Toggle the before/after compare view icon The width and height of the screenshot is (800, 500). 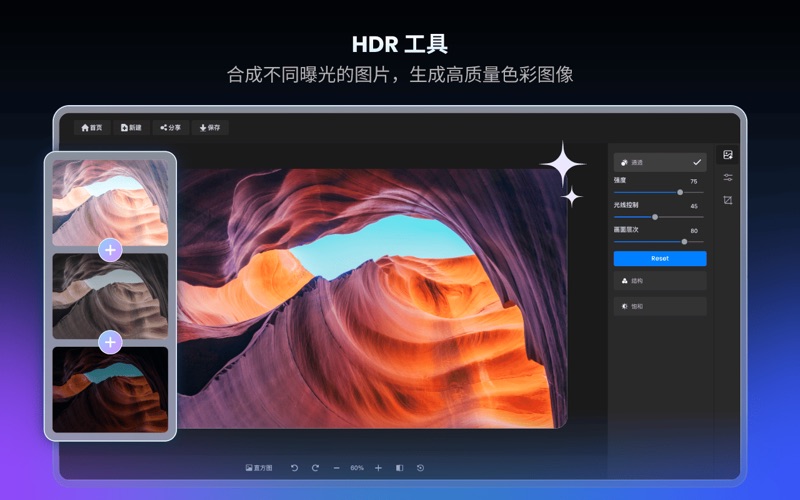click(x=399, y=468)
